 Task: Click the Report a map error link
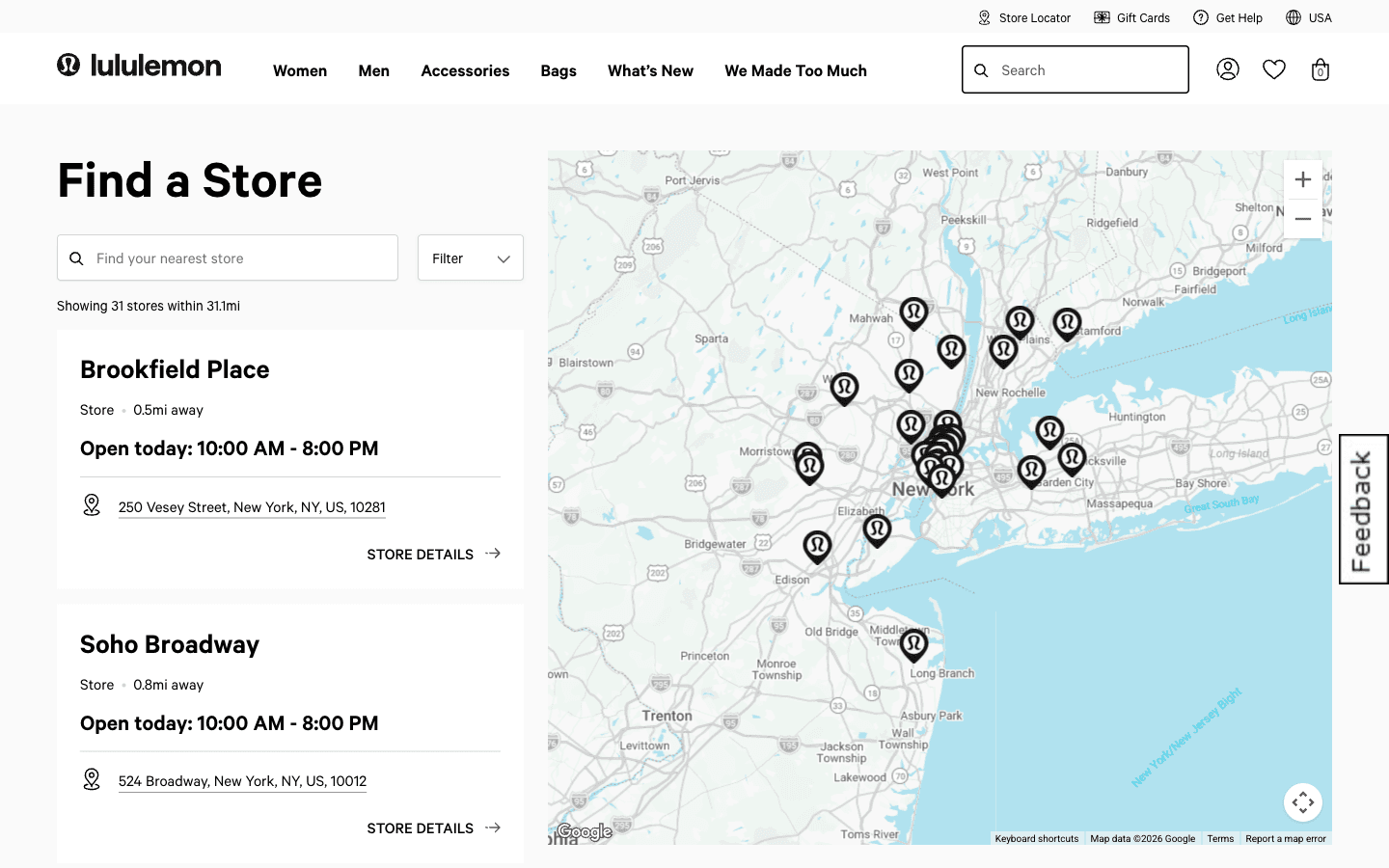coord(1285,838)
